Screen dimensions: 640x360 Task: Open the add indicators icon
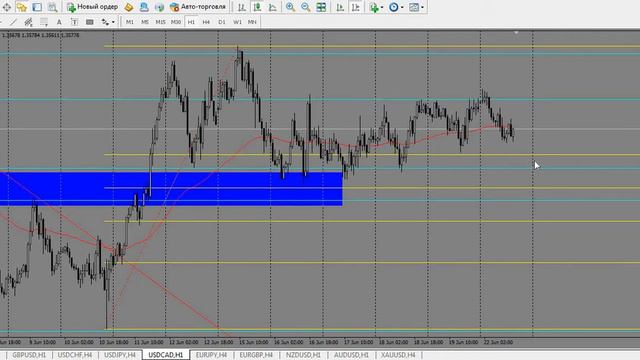[374, 7]
